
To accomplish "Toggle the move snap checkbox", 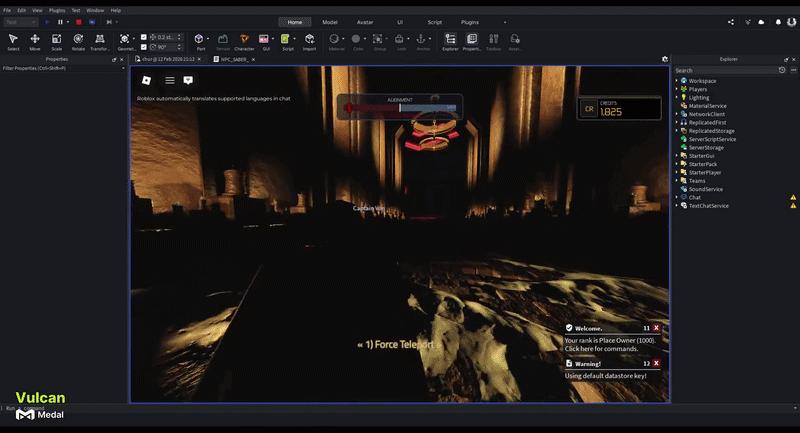I will pyautogui.click(x=144, y=37).
